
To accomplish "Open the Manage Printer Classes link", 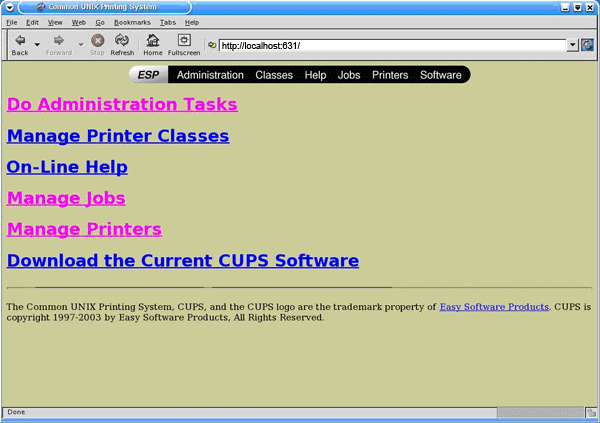I will tap(118, 136).
